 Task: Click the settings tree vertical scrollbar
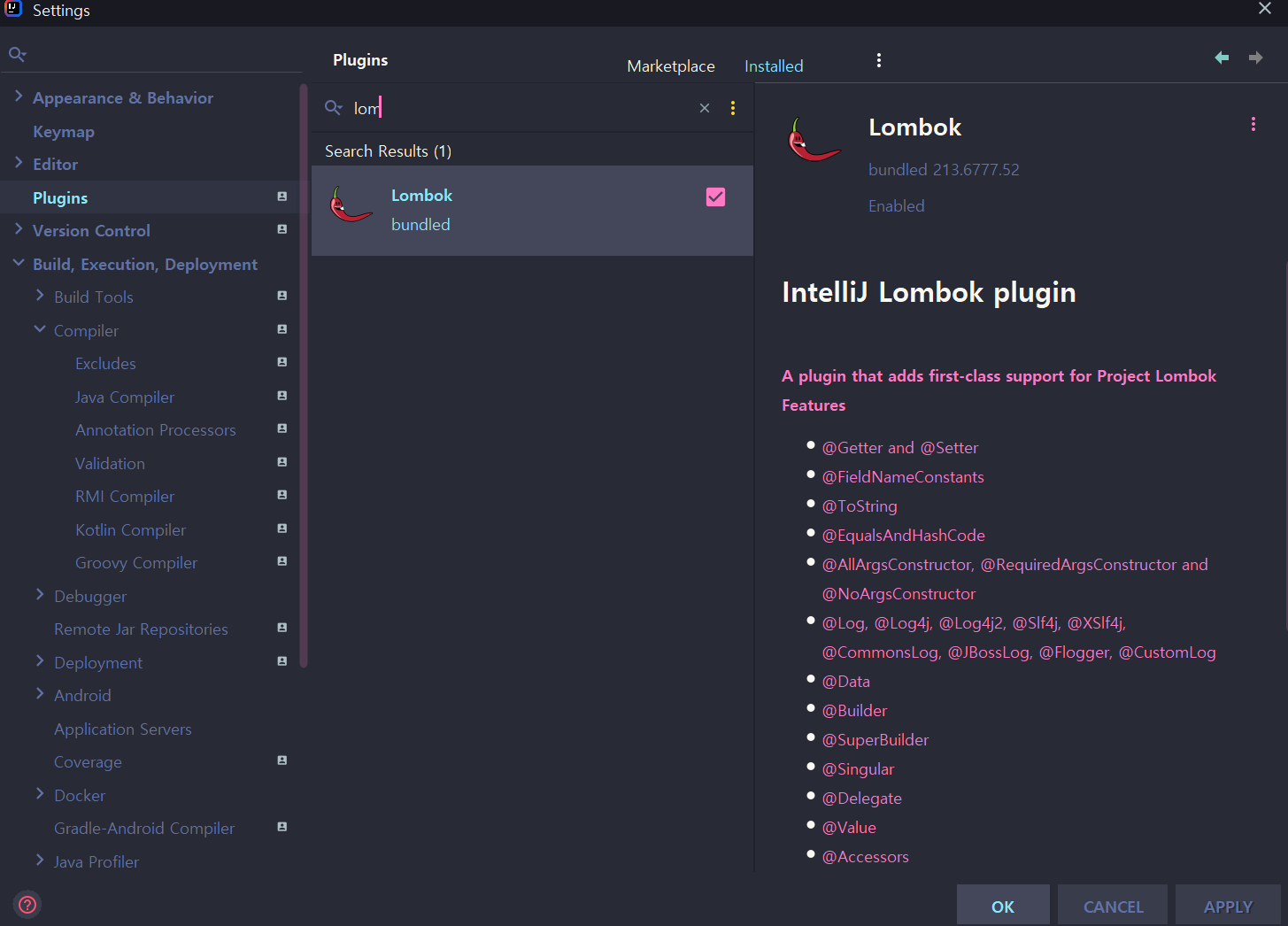pos(304,376)
